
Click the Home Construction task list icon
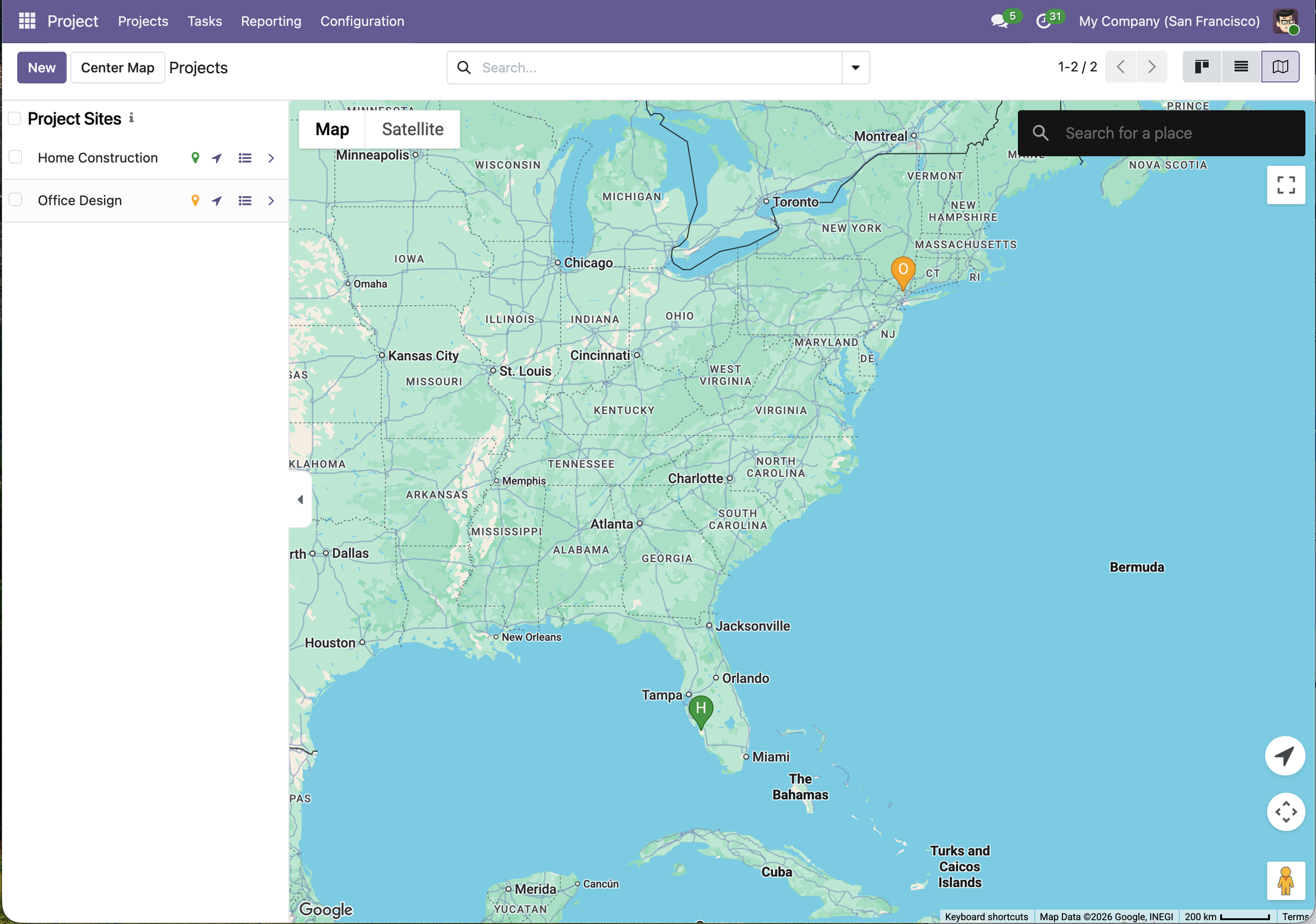(x=245, y=158)
